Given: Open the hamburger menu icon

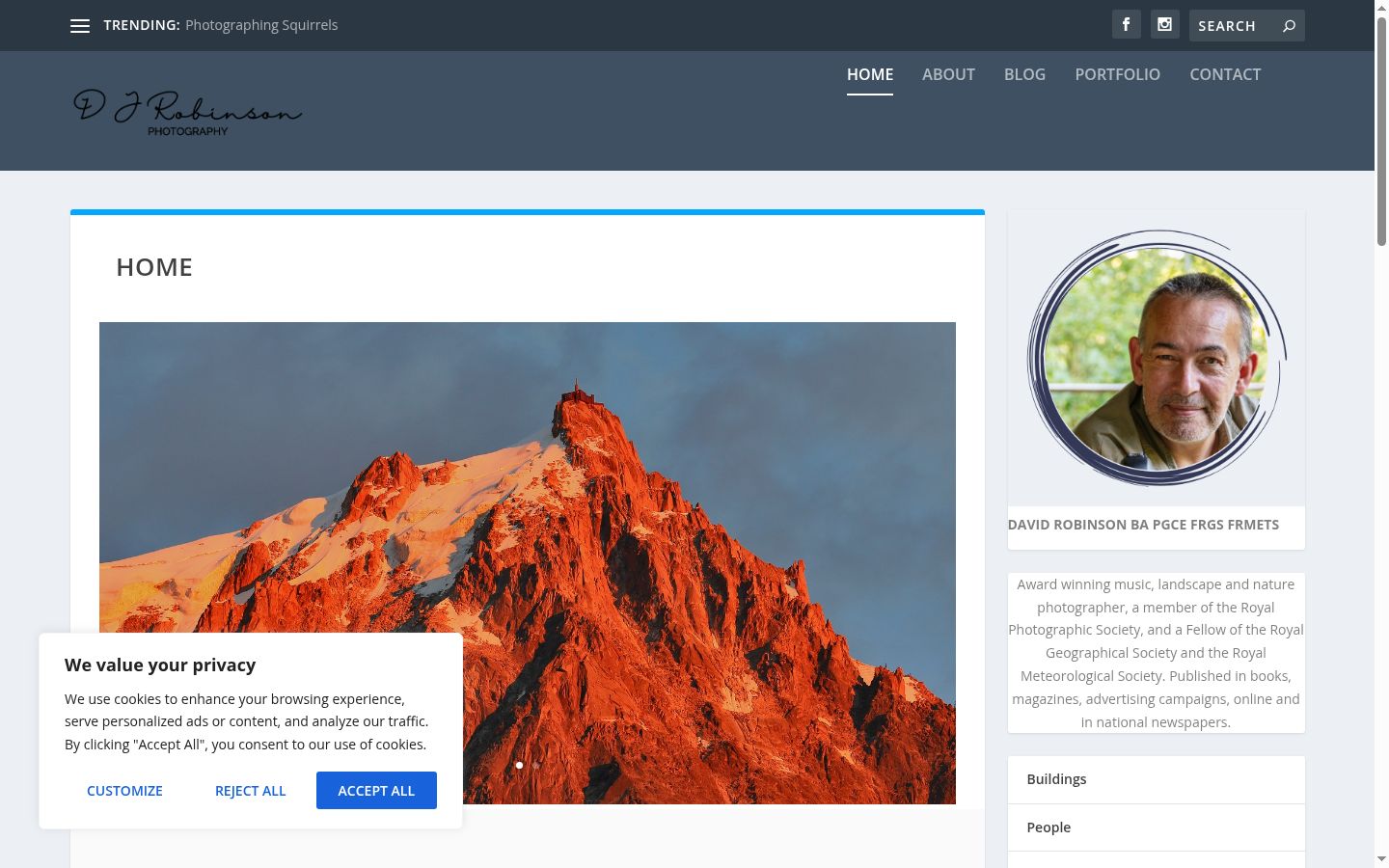Looking at the screenshot, I should coord(80,26).
